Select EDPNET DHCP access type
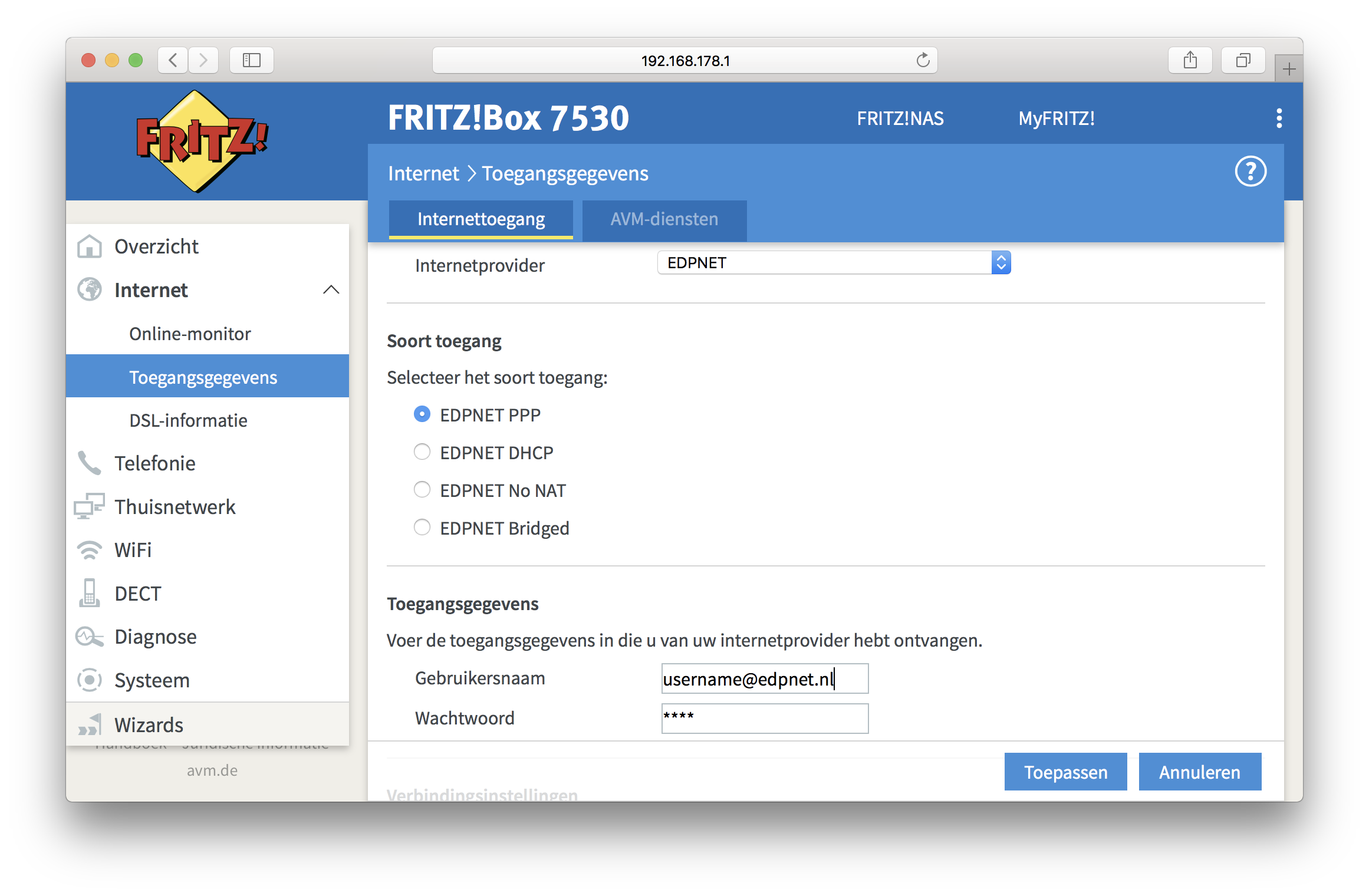The height and width of the screenshot is (896, 1369). (422, 452)
